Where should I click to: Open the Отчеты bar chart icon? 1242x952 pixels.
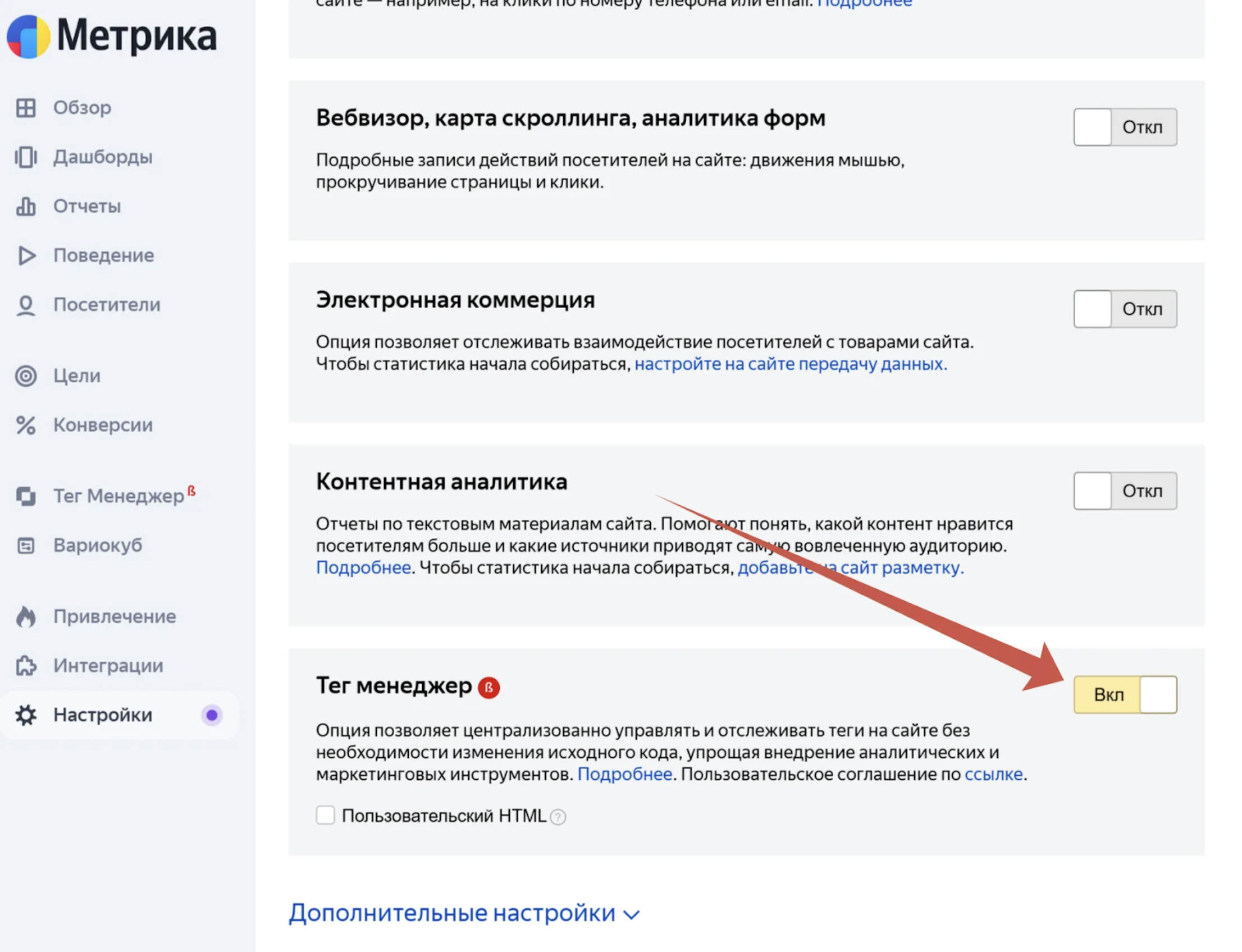tap(25, 206)
